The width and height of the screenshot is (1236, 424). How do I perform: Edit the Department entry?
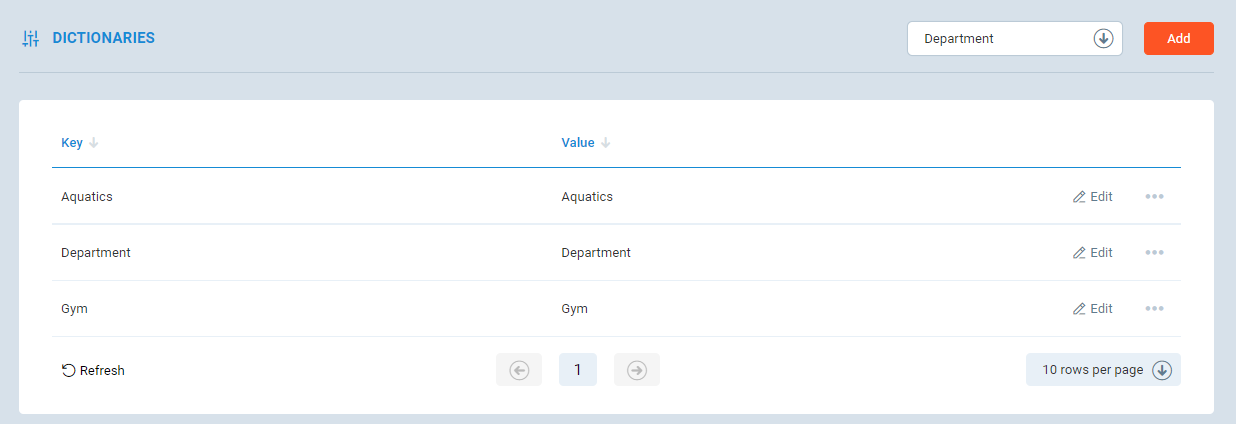coord(1092,253)
